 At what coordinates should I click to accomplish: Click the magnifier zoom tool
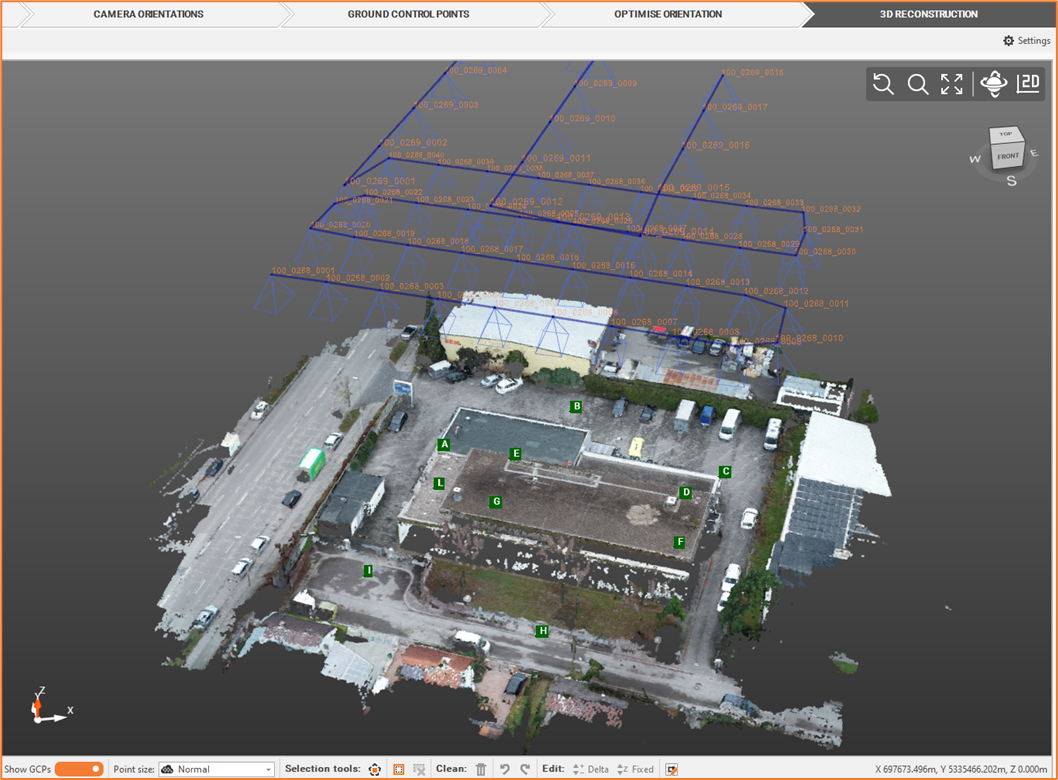point(917,85)
